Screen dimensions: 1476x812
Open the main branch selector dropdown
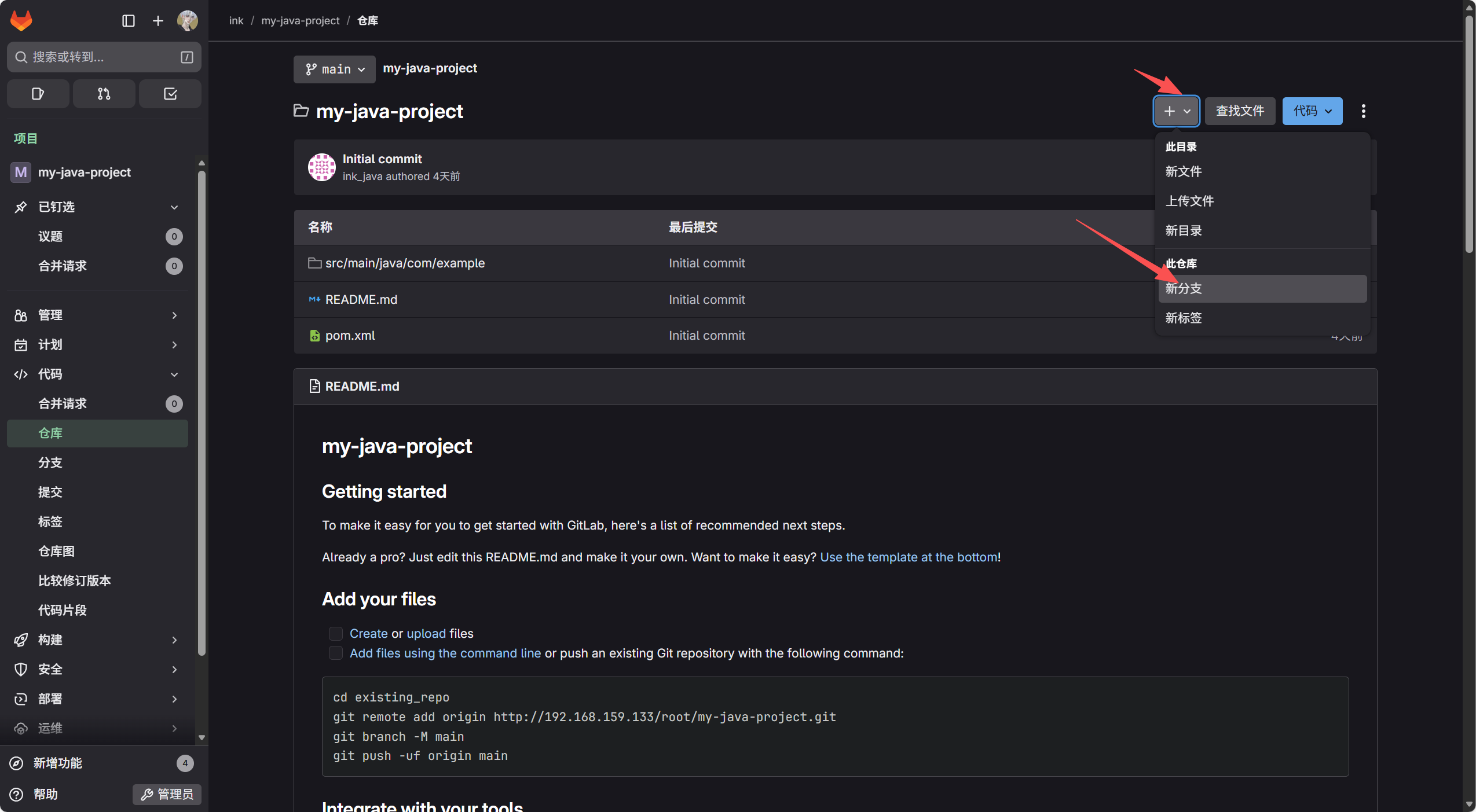click(x=335, y=69)
